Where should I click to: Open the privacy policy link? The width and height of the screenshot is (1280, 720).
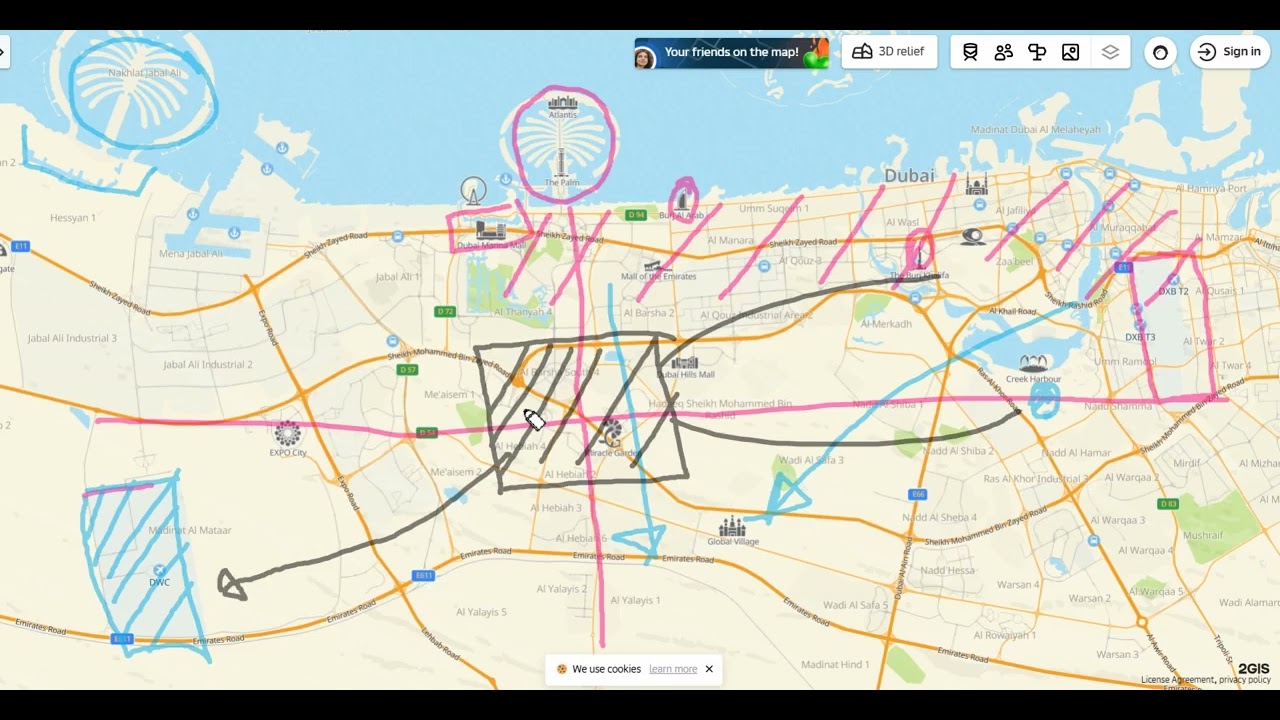(1245, 680)
